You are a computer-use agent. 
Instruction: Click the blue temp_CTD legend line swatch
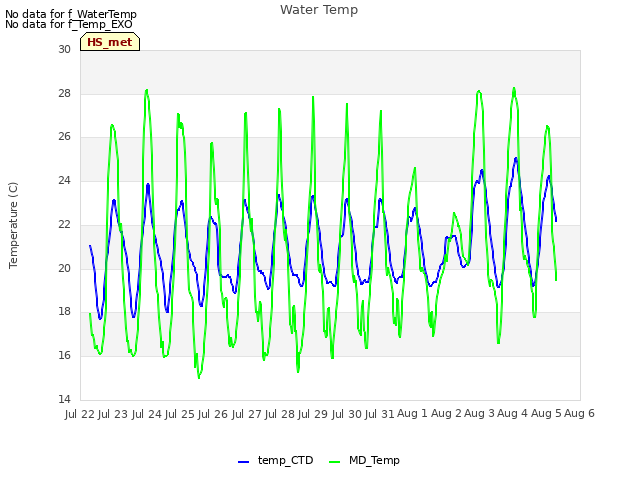(243, 462)
